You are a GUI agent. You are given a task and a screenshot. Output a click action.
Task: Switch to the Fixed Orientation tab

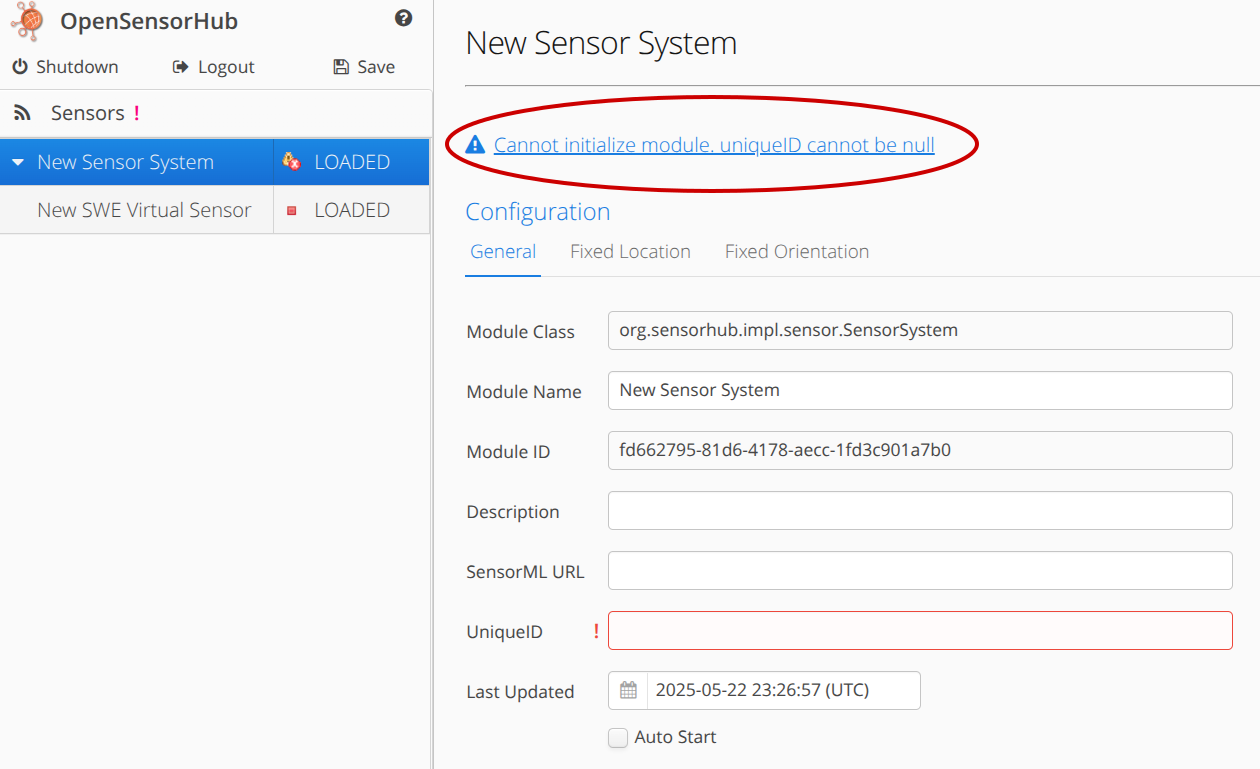pyautogui.click(x=796, y=252)
